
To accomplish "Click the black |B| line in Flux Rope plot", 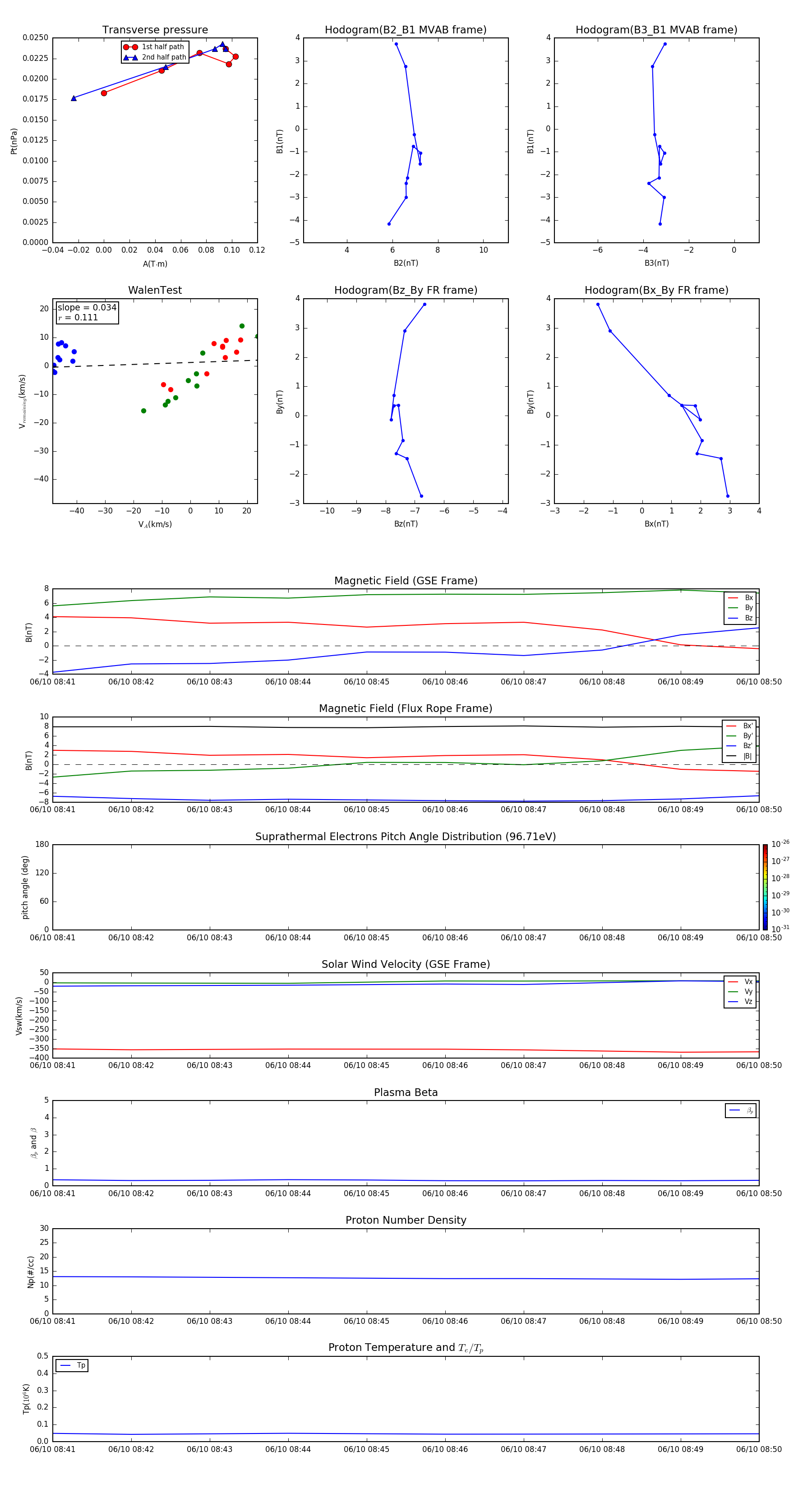I will [x=406, y=727].
